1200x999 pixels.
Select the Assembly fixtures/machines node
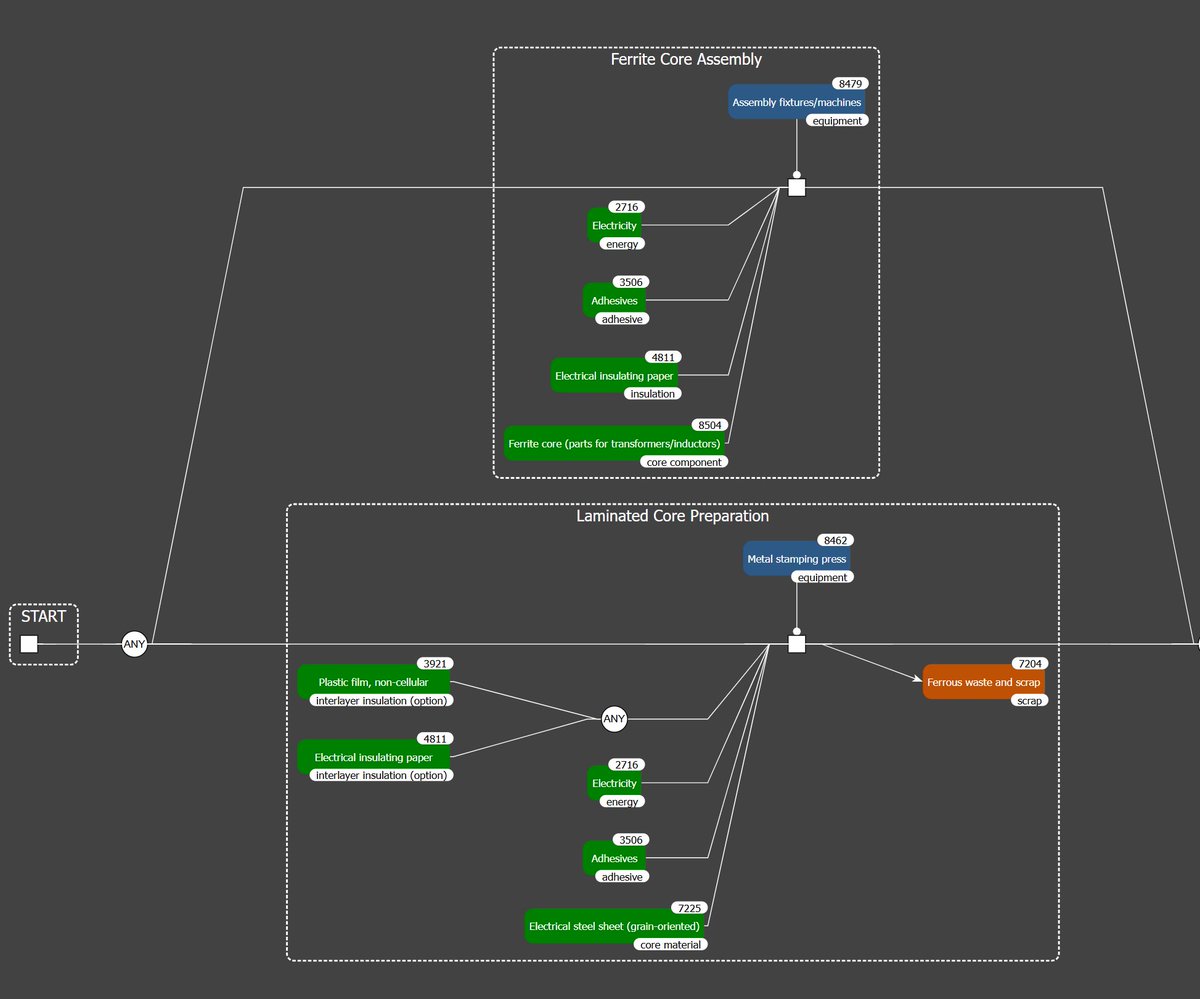[796, 102]
